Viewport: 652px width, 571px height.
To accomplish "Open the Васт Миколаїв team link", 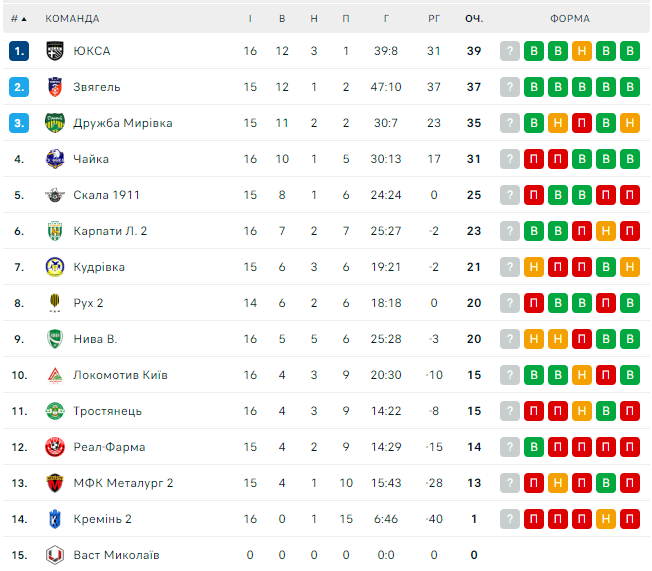I will pyautogui.click(x=116, y=555).
